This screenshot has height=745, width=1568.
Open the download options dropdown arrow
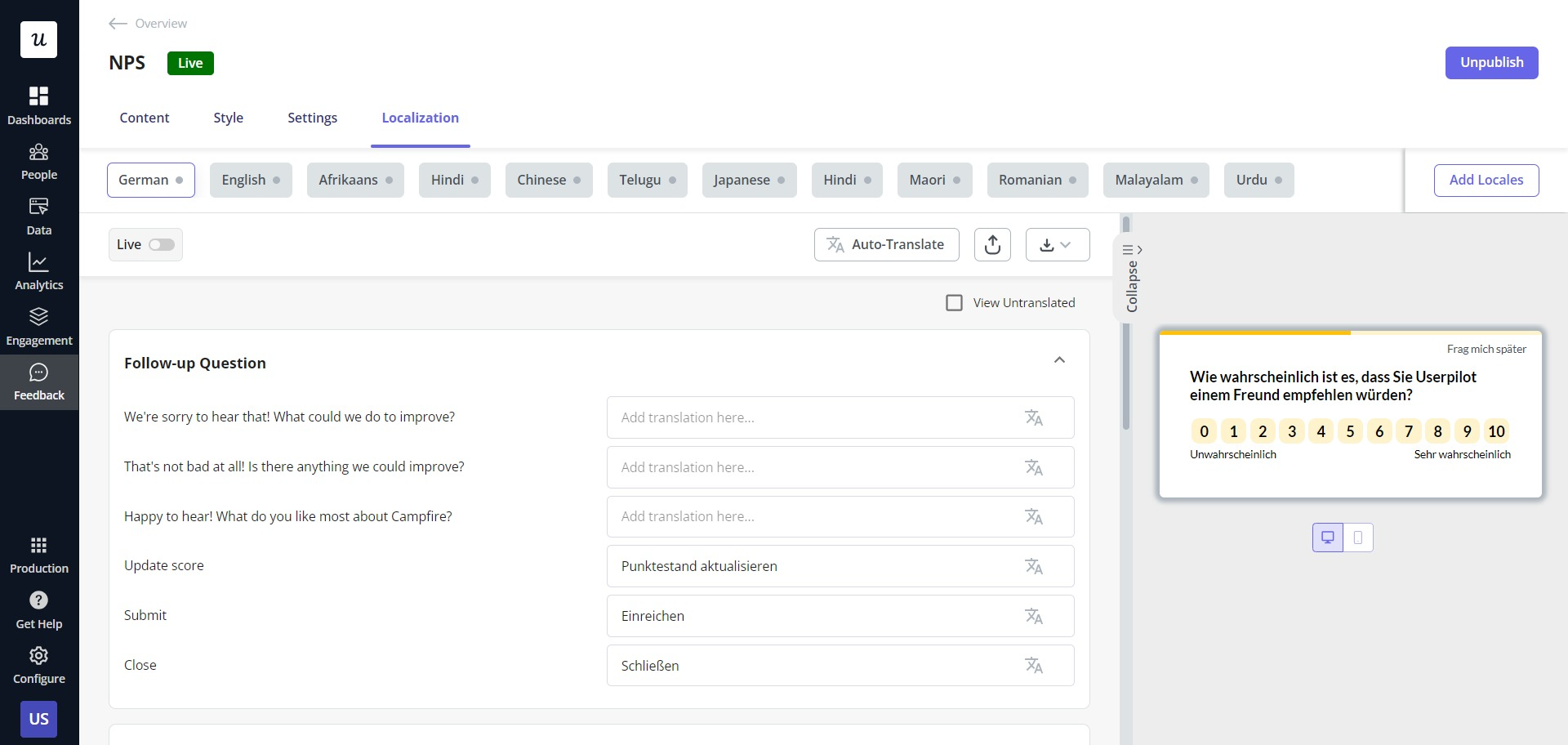tap(1068, 244)
